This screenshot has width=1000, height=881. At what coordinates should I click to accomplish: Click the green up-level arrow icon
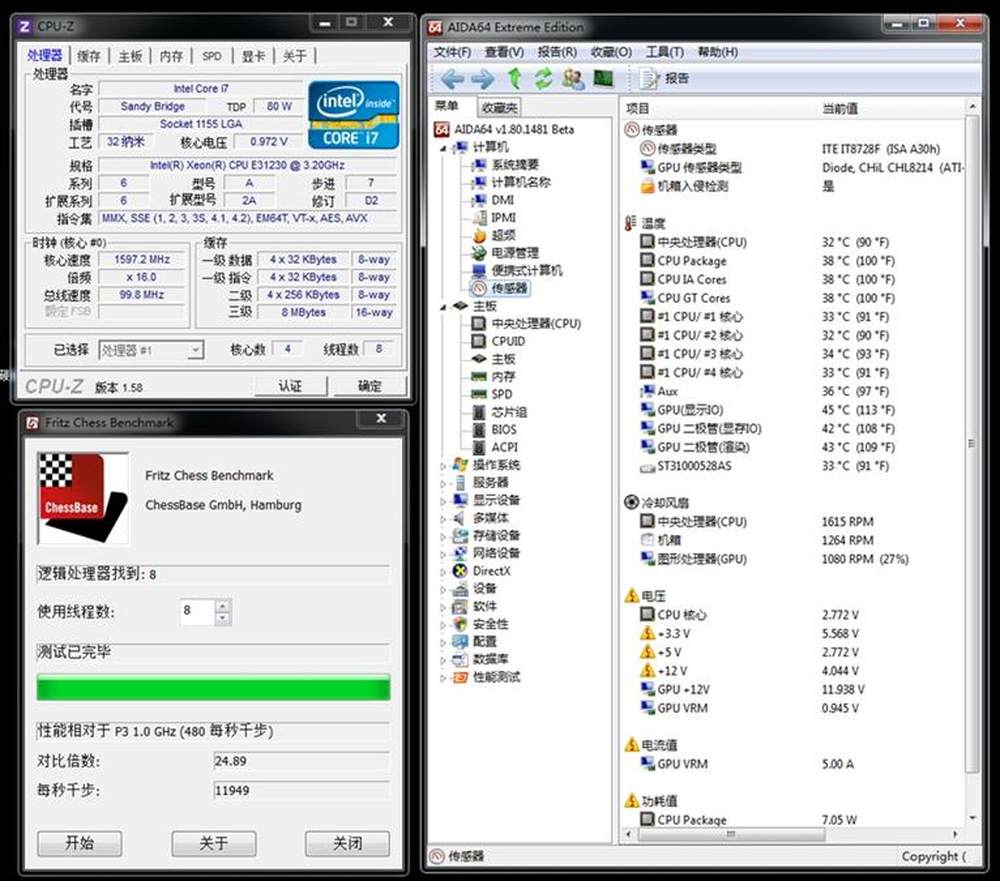pyautogui.click(x=514, y=79)
